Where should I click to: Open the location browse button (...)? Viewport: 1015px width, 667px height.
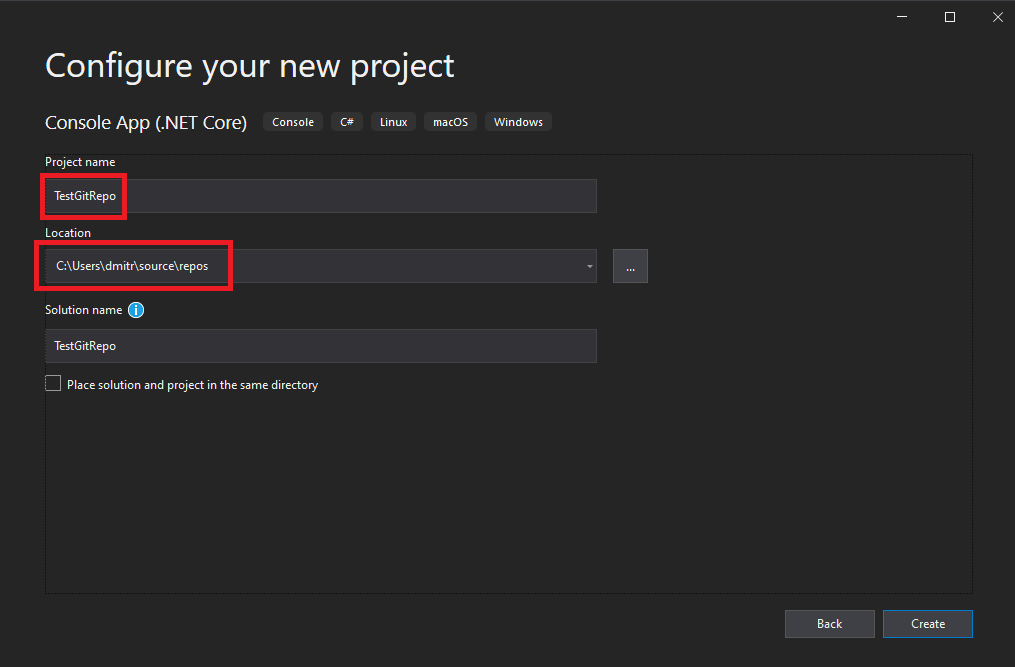click(x=630, y=266)
